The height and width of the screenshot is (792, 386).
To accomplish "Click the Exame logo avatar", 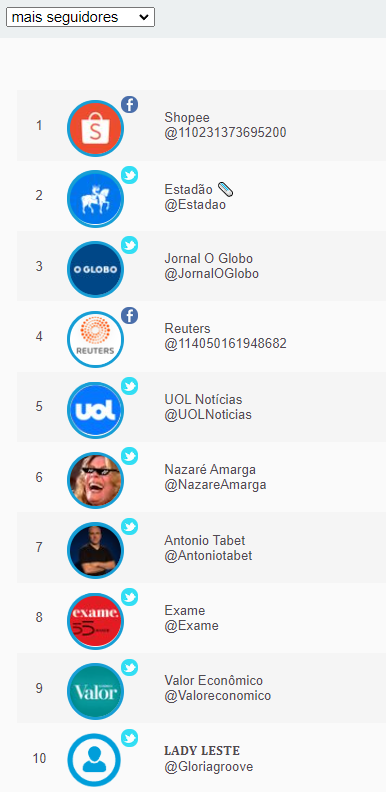I will (95, 621).
